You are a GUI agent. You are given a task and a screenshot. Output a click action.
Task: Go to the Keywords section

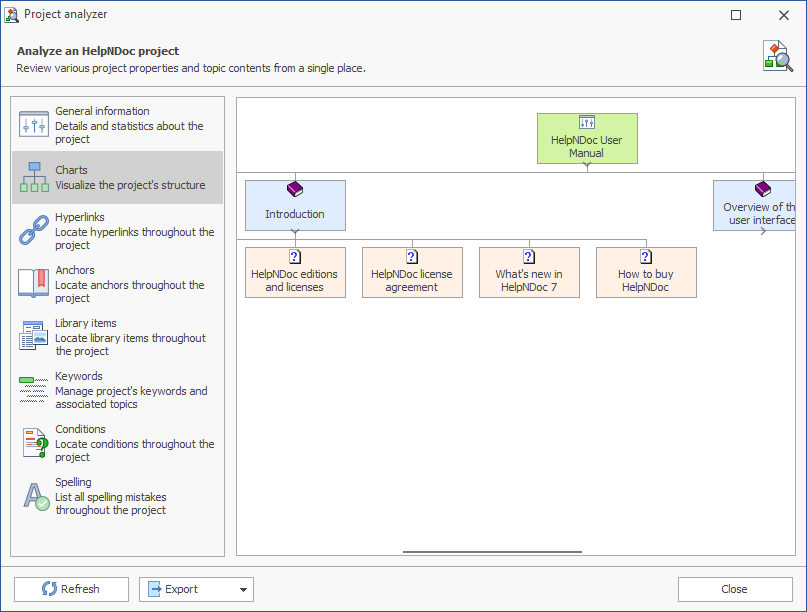pos(117,390)
